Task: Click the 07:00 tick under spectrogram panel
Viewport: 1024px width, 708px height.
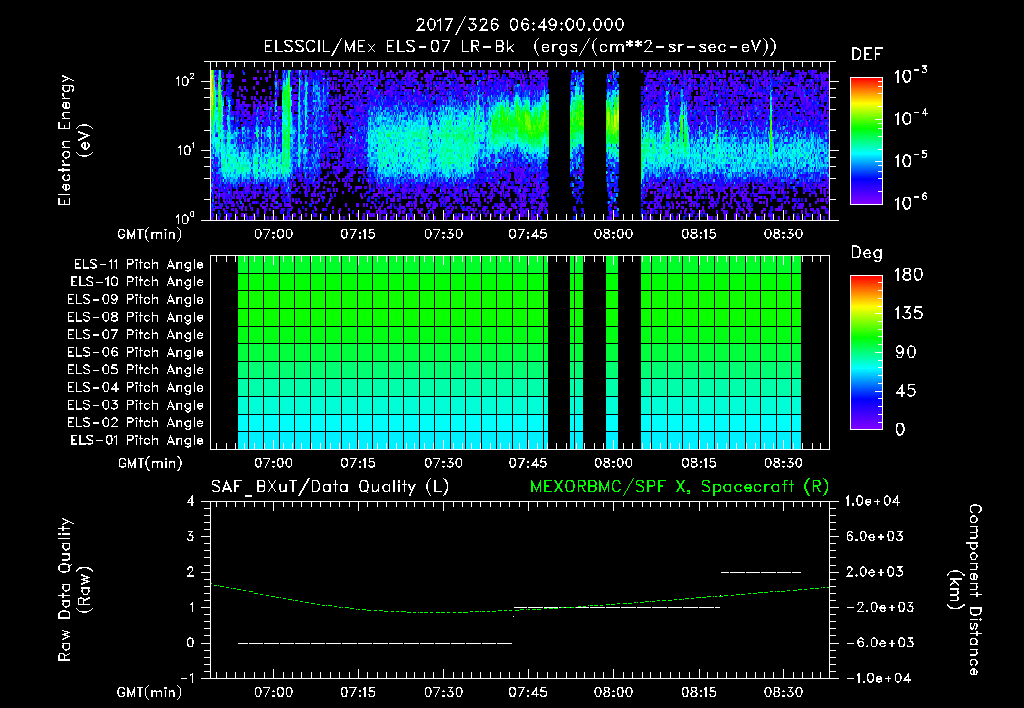Action: click(273, 234)
